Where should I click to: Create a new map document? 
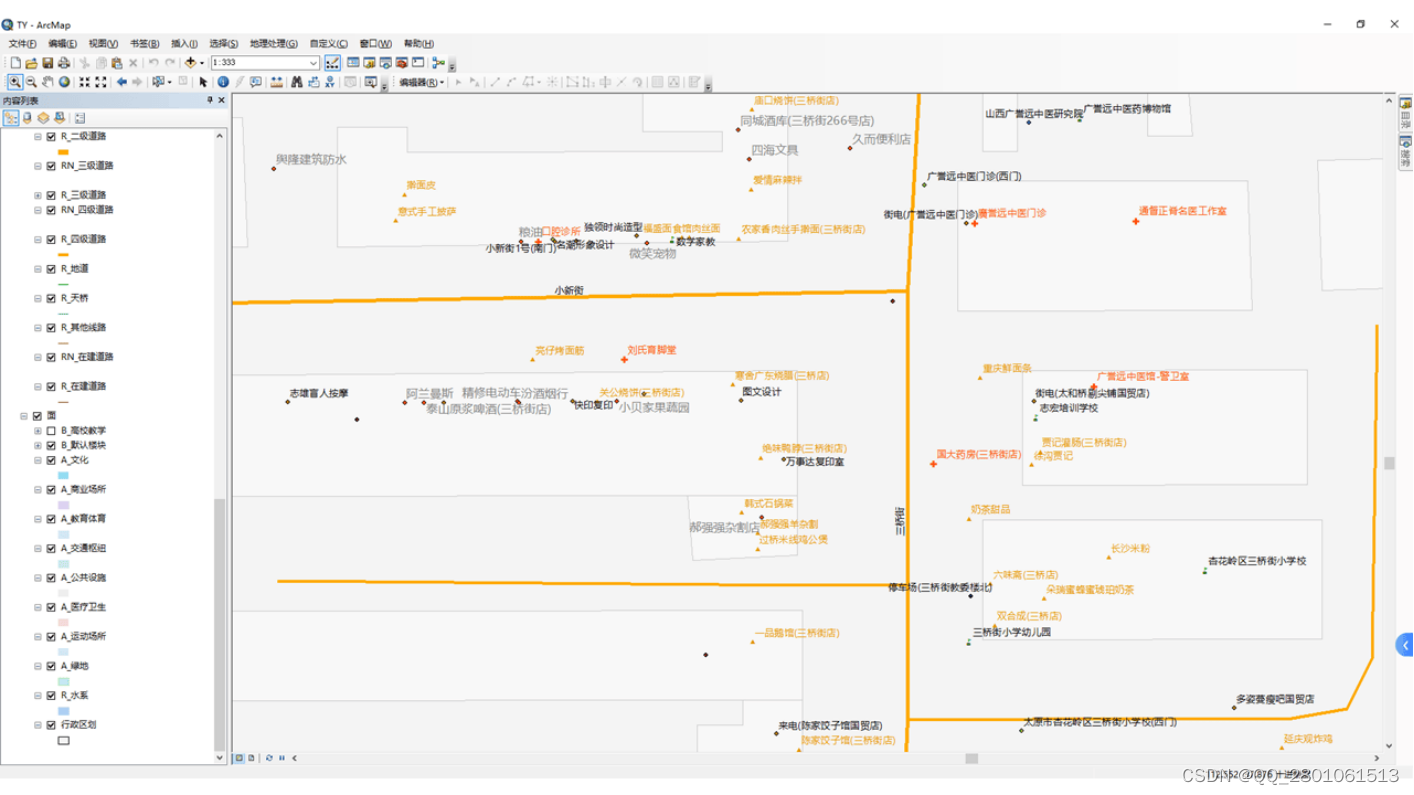[16, 63]
